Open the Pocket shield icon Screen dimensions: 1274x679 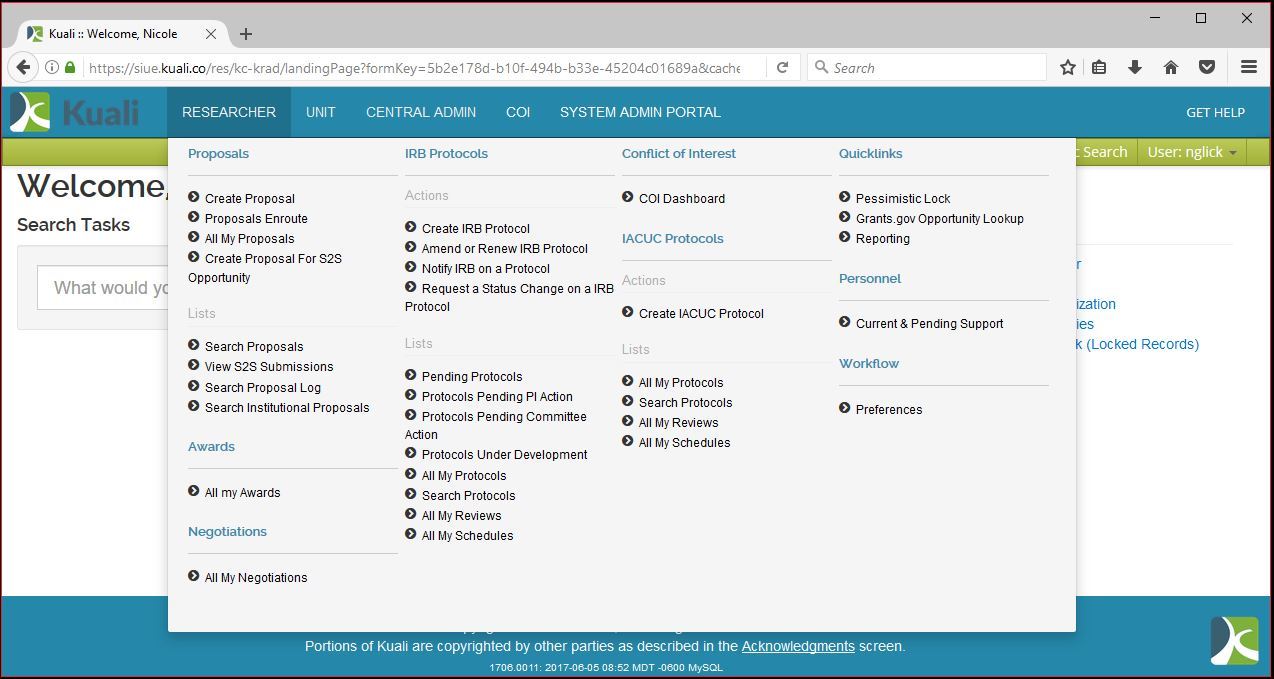tap(1207, 67)
